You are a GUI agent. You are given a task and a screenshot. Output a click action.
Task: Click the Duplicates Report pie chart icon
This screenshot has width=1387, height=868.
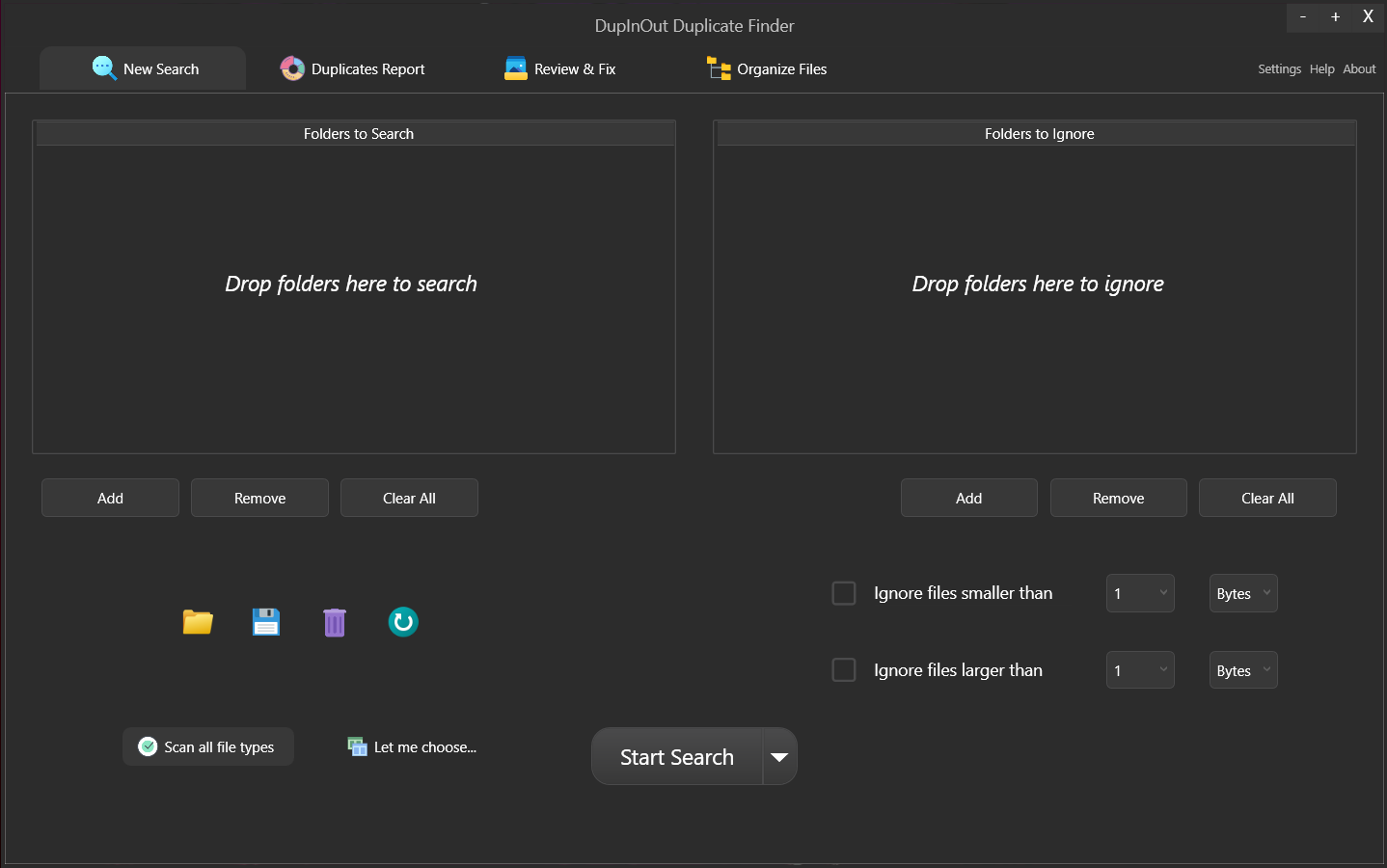292,68
